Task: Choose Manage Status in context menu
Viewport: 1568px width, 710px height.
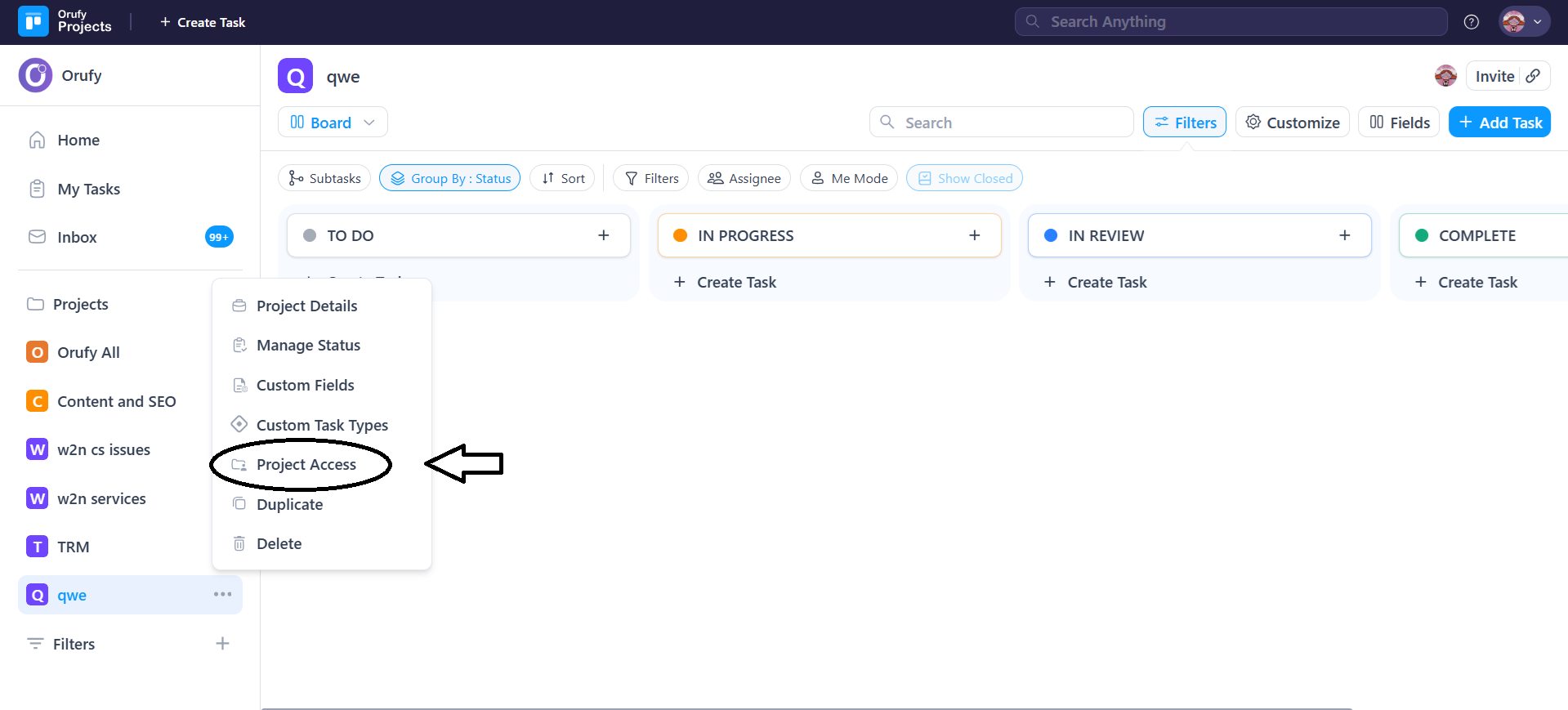Action: click(308, 346)
